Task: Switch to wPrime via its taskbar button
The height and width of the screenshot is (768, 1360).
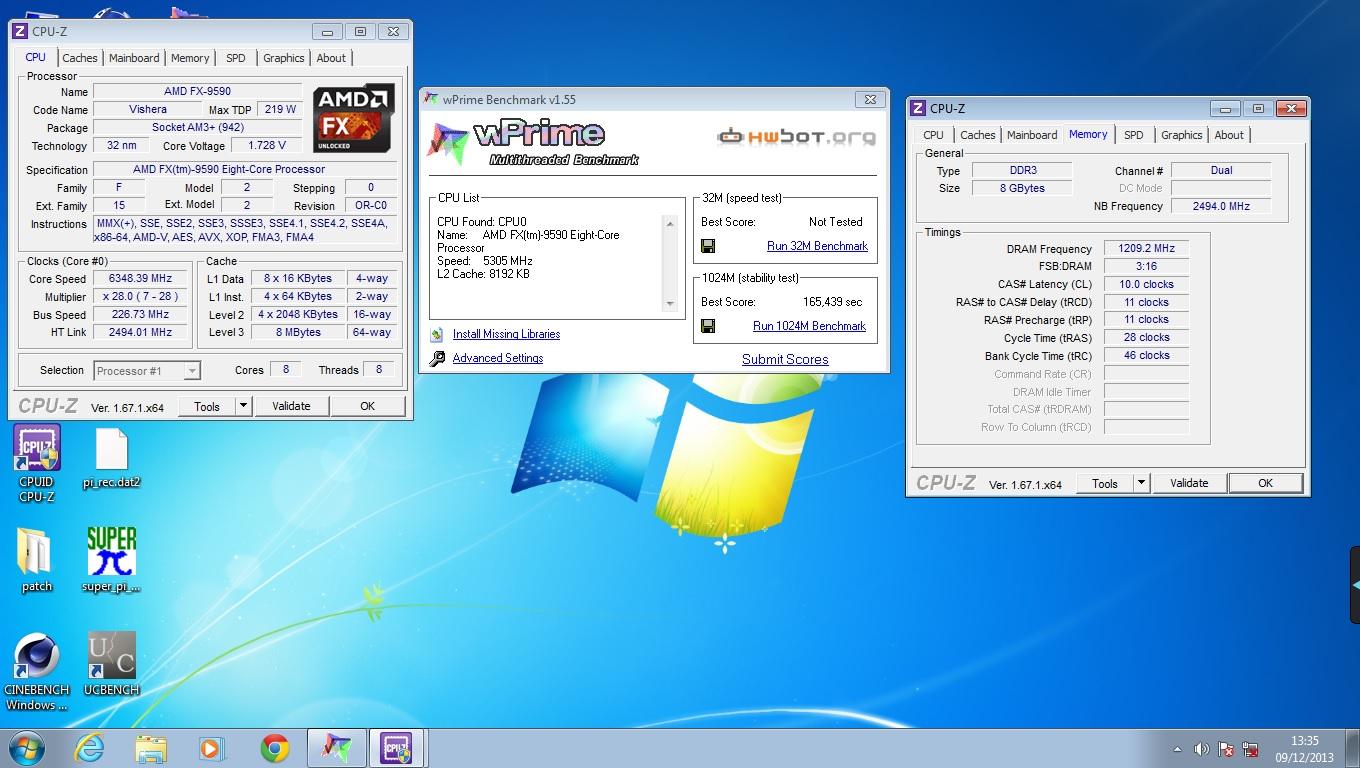Action: 336,748
